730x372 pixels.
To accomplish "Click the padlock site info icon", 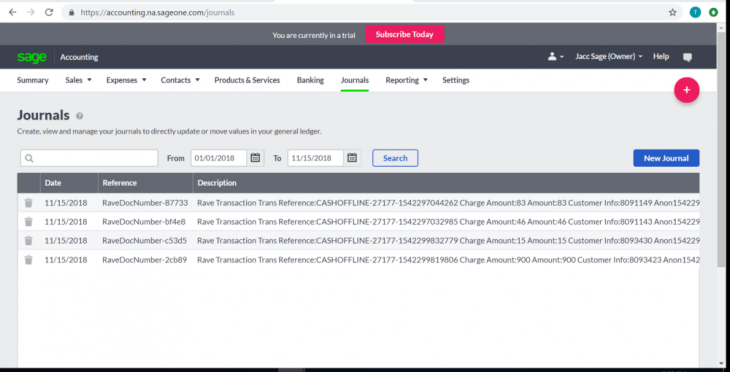I will [71, 13].
